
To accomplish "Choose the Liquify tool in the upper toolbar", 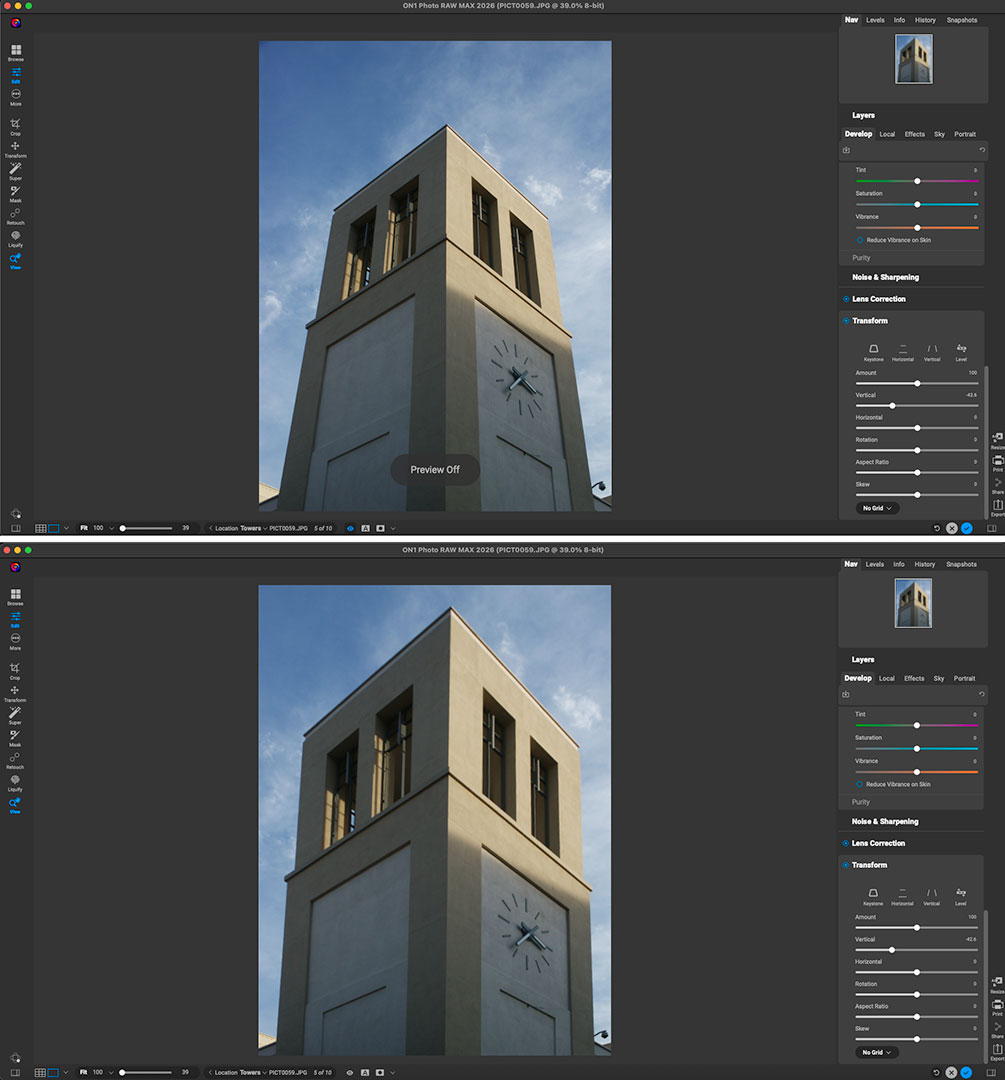I will tap(15, 237).
